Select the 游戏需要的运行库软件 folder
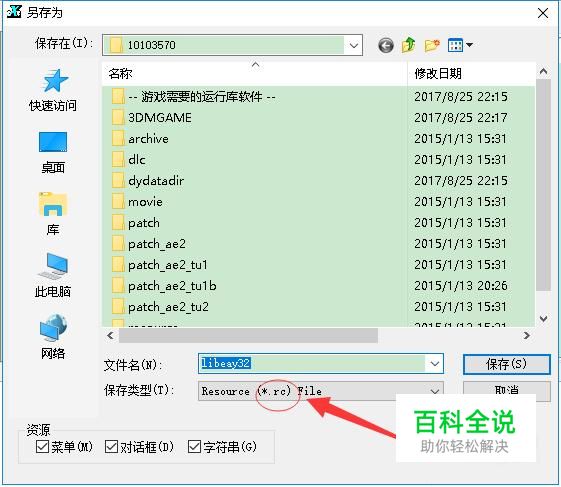 tap(194, 97)
